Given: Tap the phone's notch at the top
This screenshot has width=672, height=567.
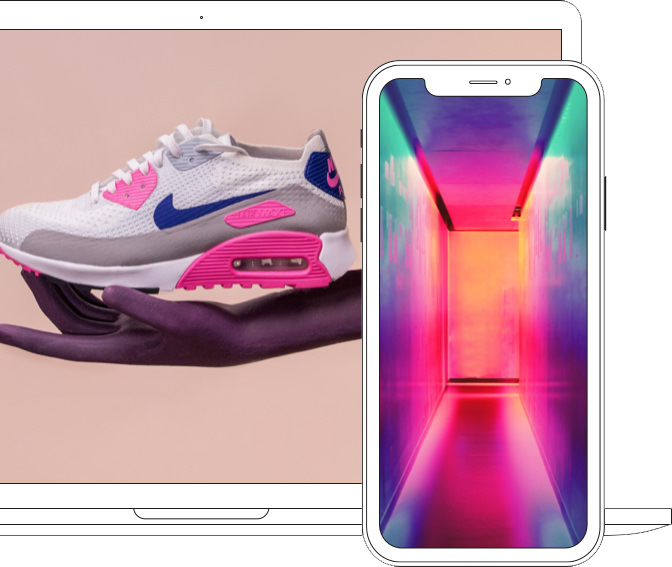Looking at the screenshot, I should pyautogui.click(x=483, y=84).
